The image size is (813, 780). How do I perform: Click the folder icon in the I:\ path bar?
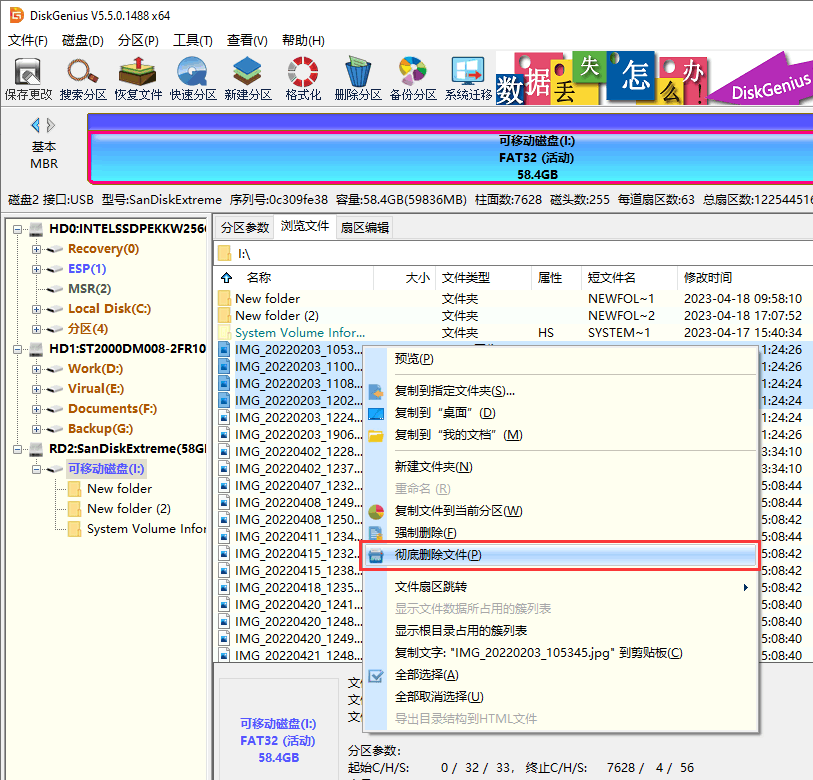(225, 254)
